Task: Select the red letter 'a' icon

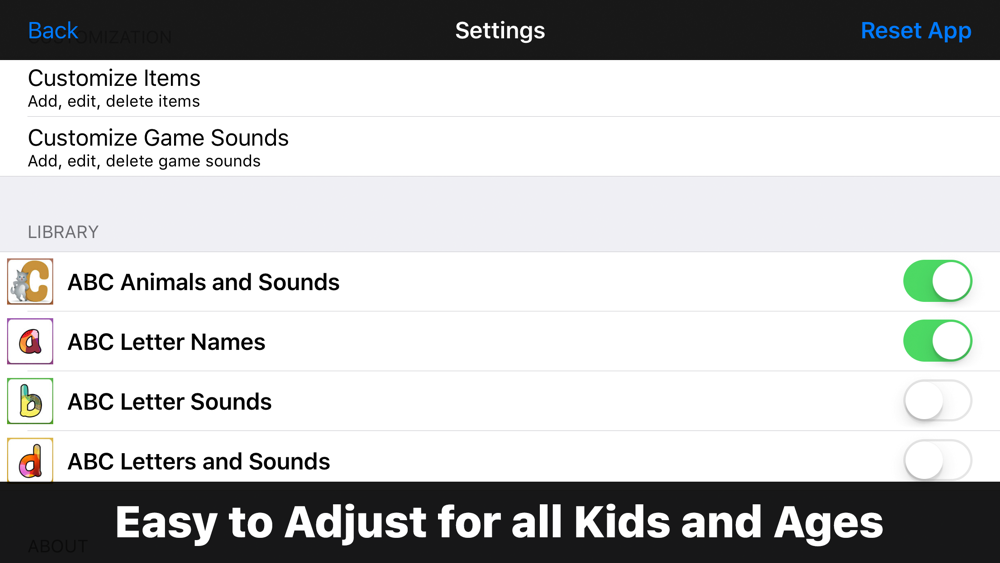Action: pos(30,341)
